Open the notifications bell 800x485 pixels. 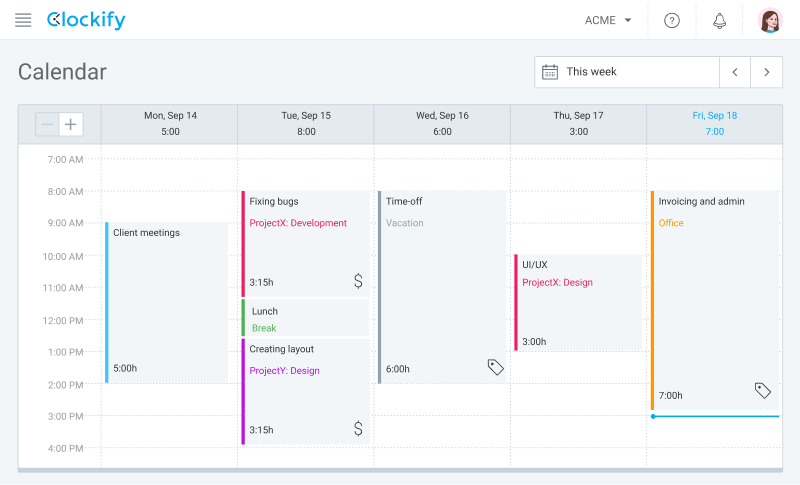pyautogui.click(x=719, y=20)
